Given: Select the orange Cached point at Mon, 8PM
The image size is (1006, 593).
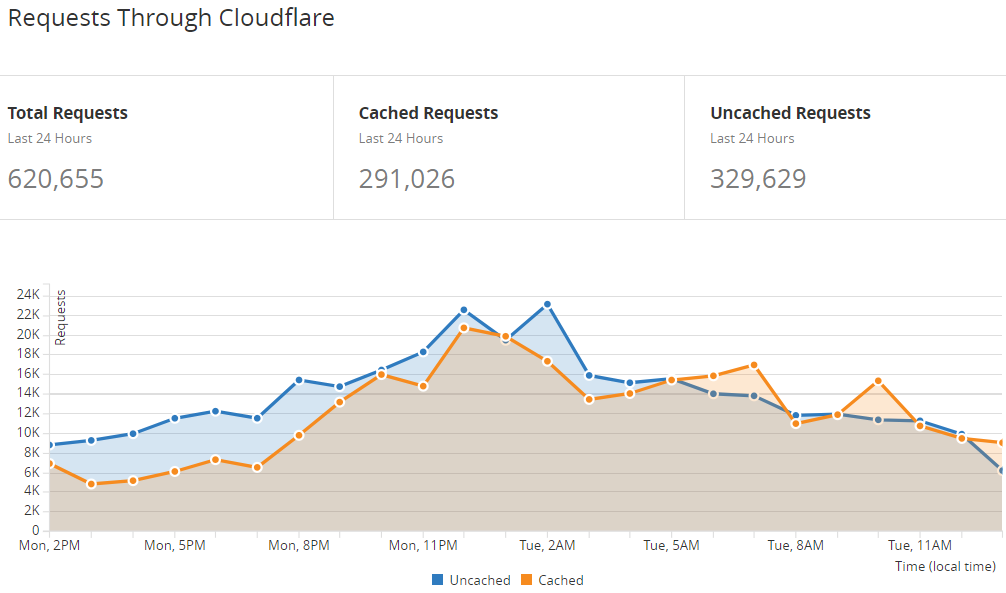Looking at the screenshot, I should point(299,435).
